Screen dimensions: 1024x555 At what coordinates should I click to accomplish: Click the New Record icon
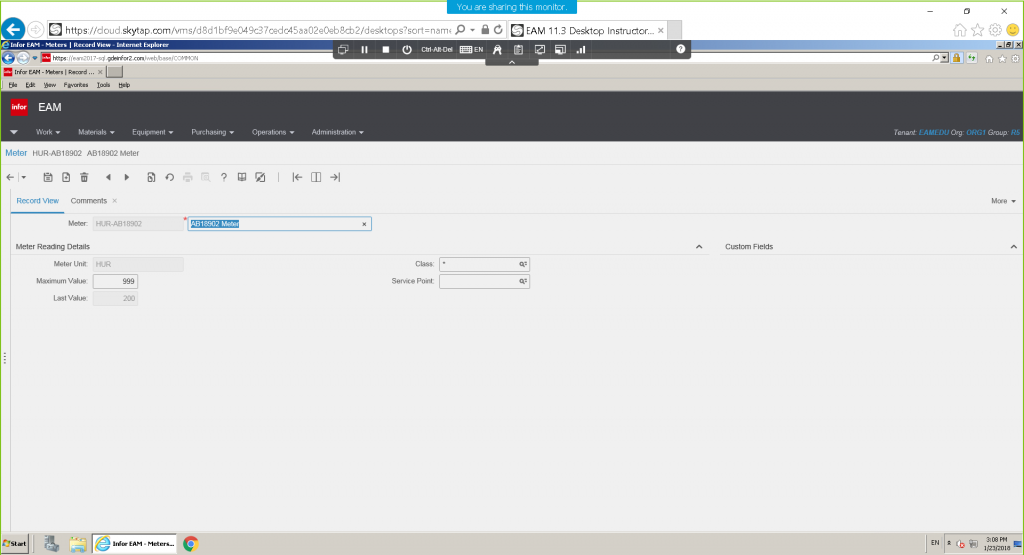click(x=66, y=177)
